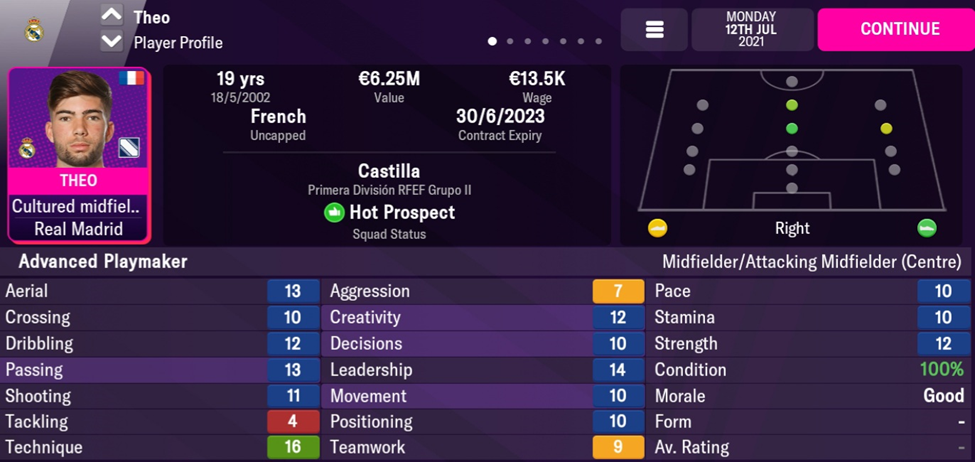This screenshot has width=975, height=462.
Task: Go to previous player with up chevron
Action: (111, 16)
